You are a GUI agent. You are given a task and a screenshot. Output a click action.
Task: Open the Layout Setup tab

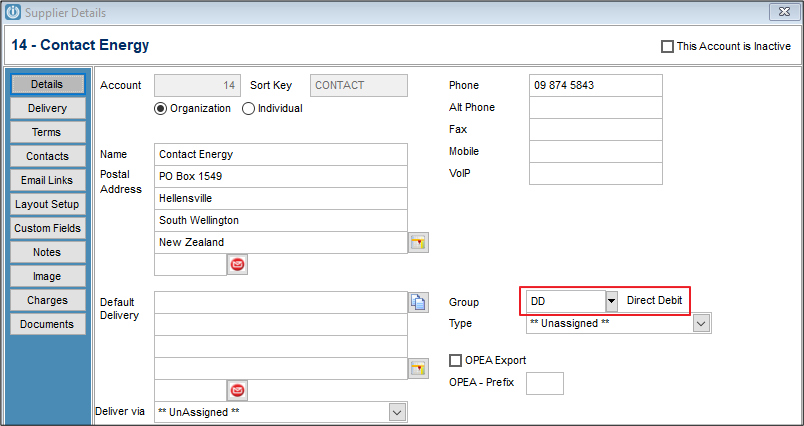[x=47, y=204]
